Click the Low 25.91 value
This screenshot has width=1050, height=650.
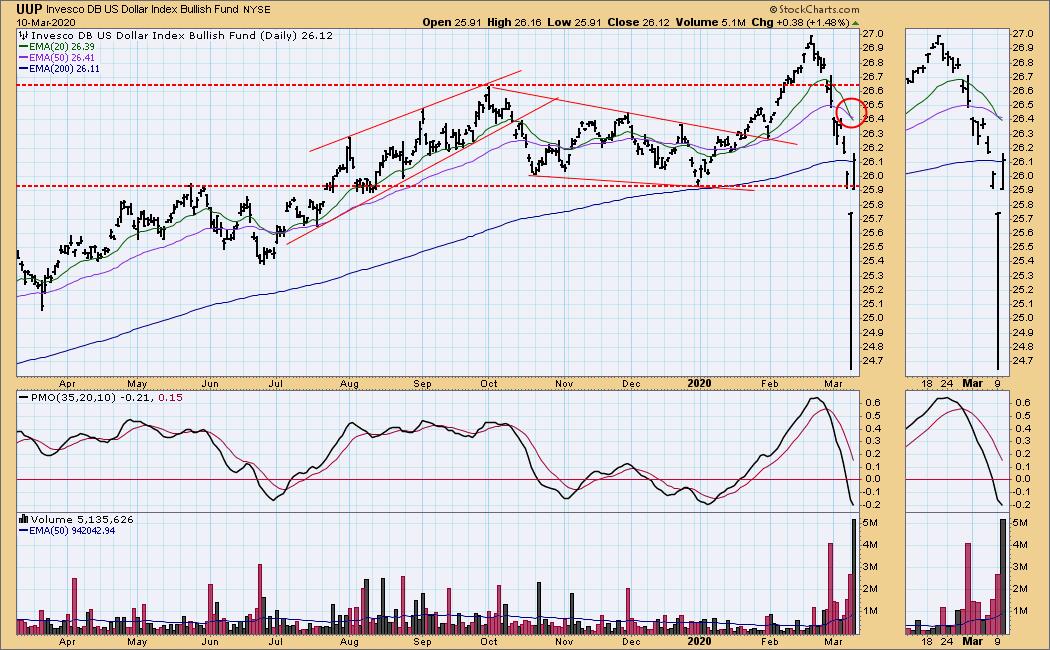574,22
